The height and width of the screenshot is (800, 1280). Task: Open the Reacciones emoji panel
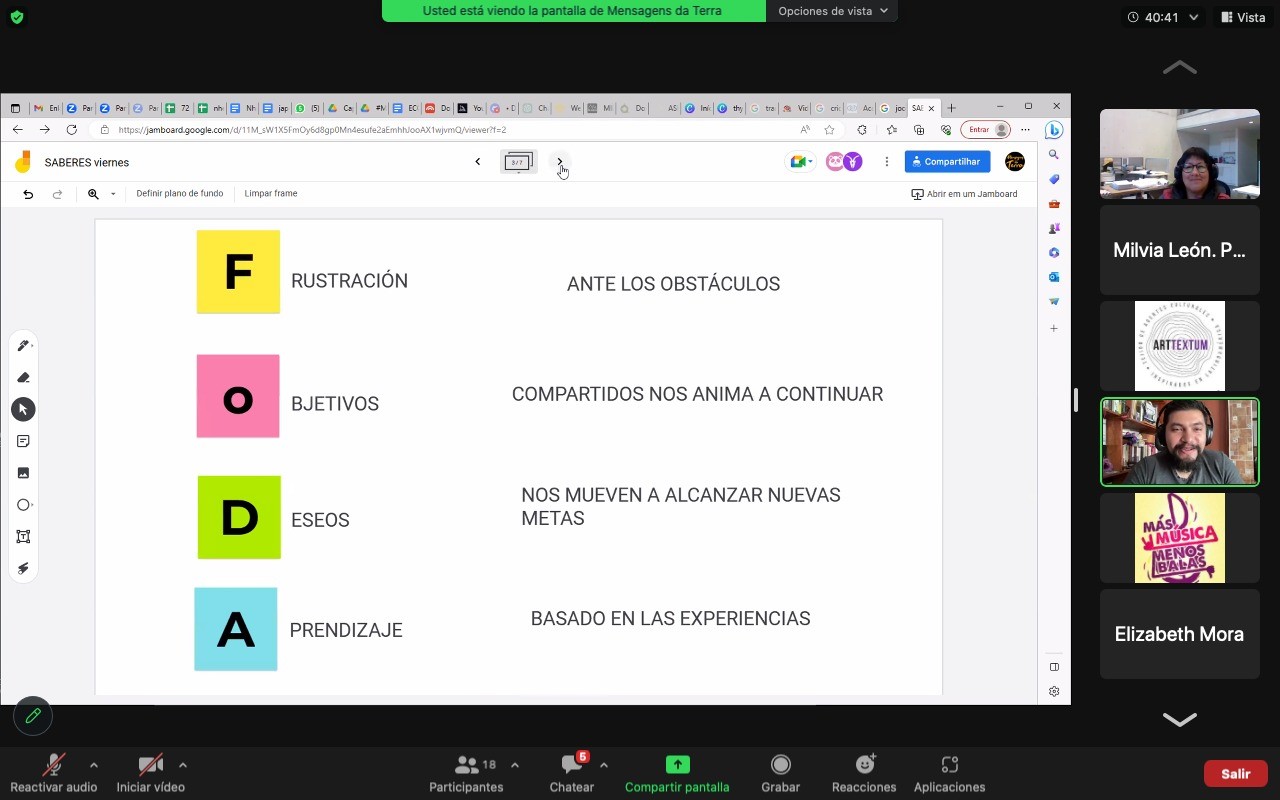864,765
